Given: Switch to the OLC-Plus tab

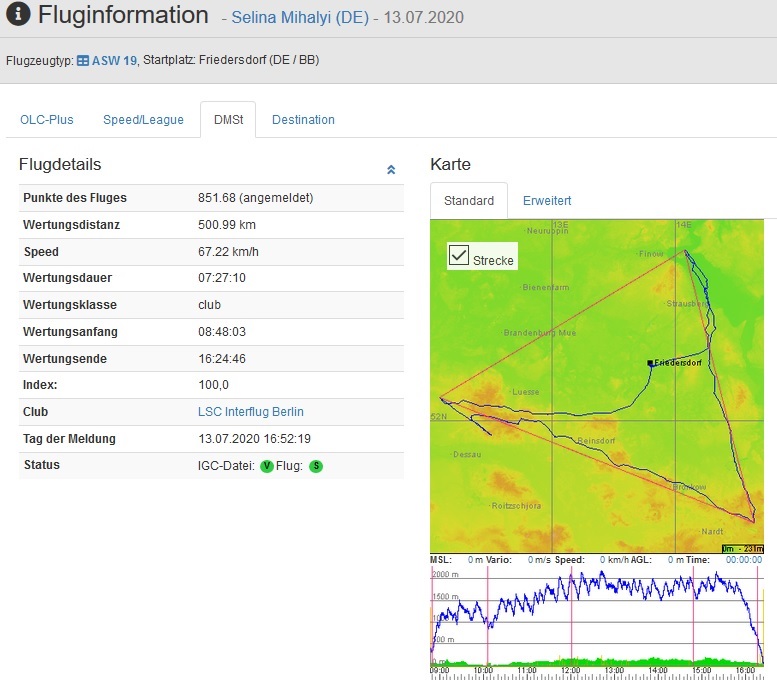Looking at the screenshot, I should [x=47, y=120].
